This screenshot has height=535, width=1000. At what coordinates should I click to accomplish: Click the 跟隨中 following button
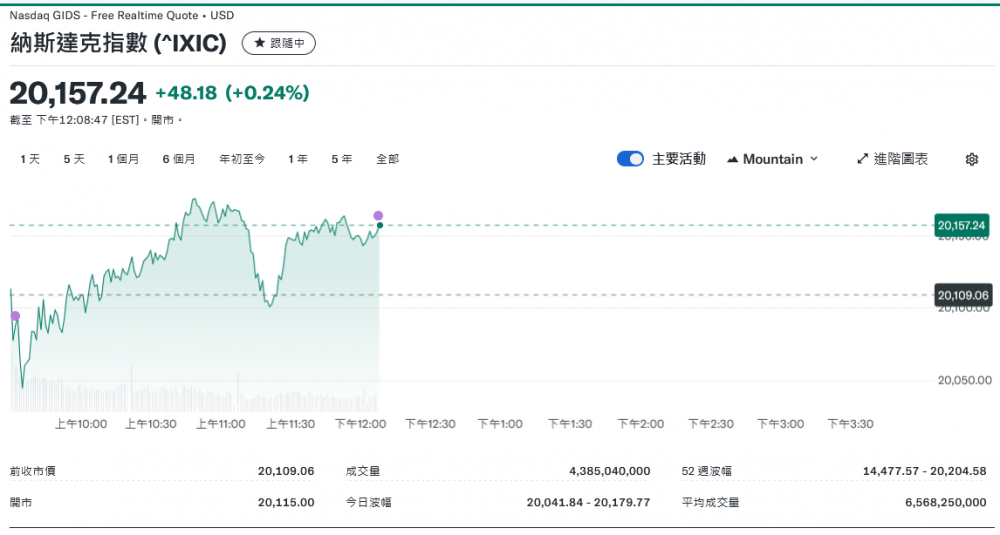(279, 43)
